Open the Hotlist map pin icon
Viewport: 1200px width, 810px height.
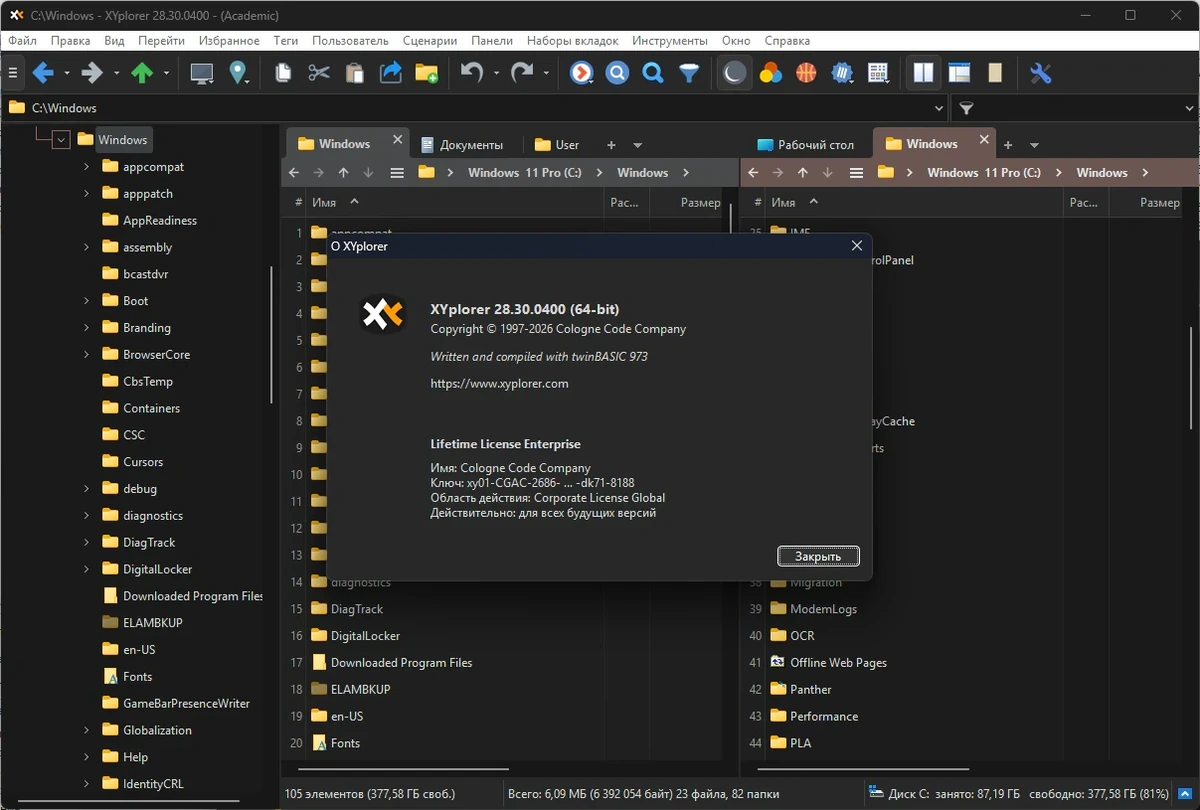pyautogui.click(x=238, y=73)
